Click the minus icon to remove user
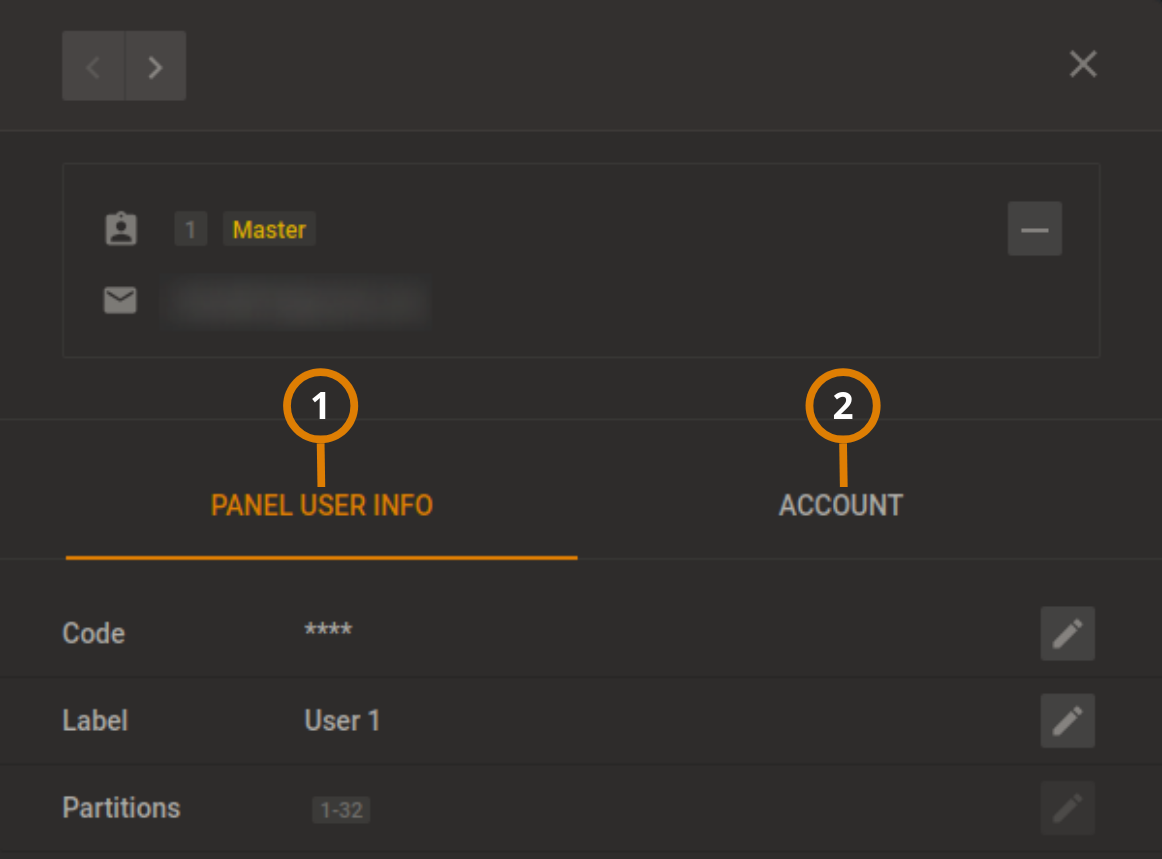 tap(1034, 229)
